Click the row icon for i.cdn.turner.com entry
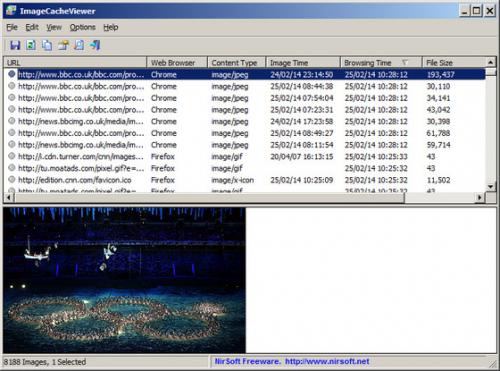 coord(12,156)
